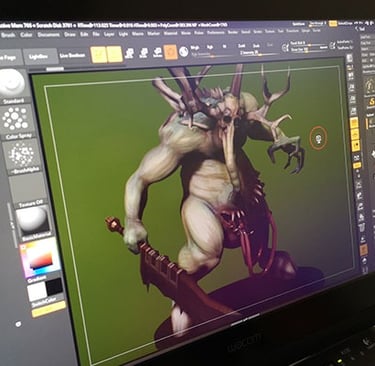Screen dimensions: 375x366
Task: Toggle the yellow Draw mode button
Action: click(115, 54)
